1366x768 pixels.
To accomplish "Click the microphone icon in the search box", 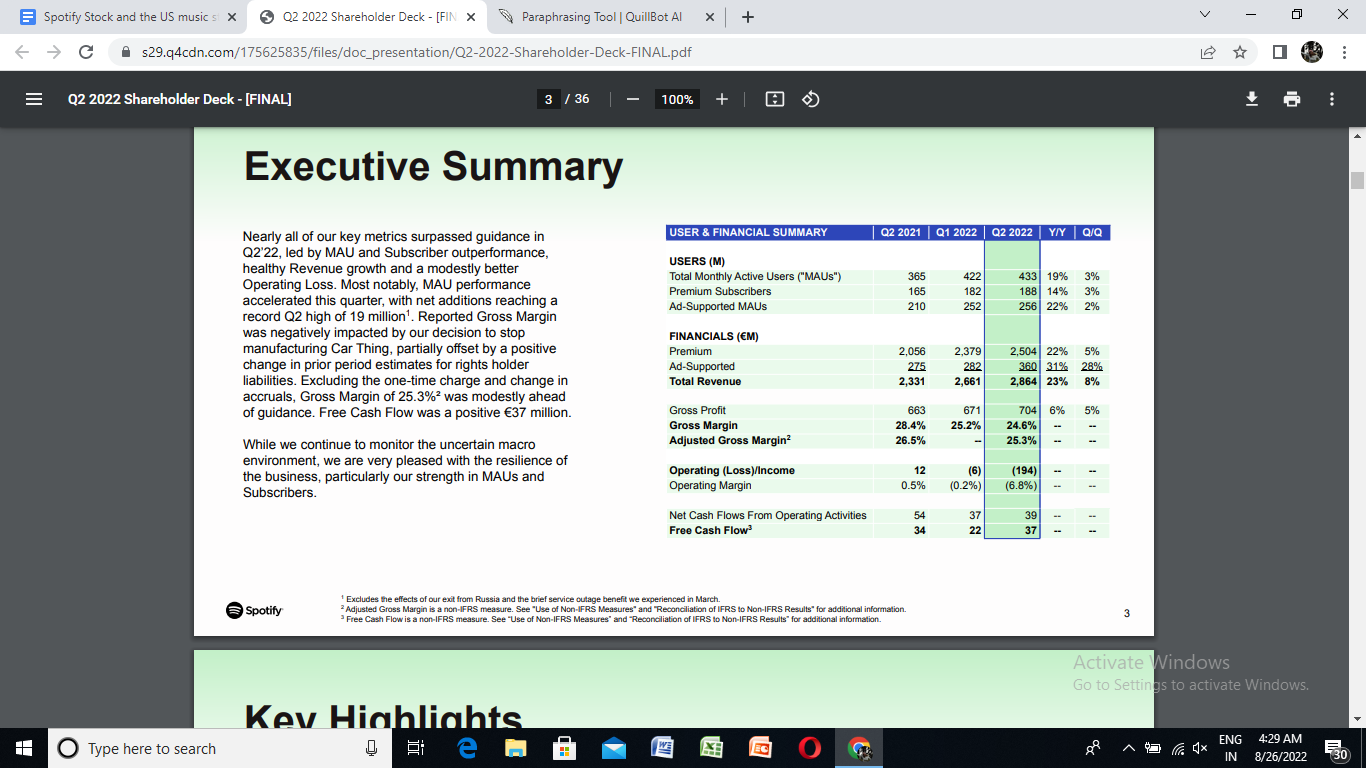I will tap(371, 748).
